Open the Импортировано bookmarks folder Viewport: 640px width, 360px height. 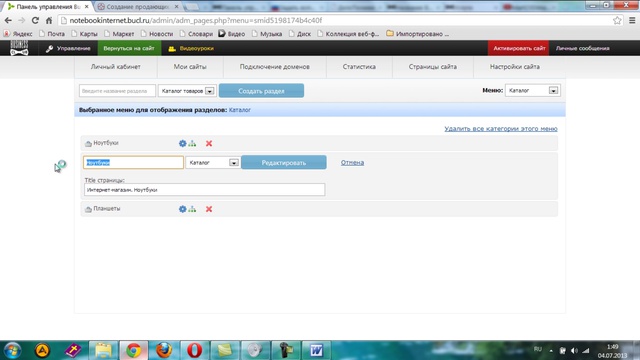(x=418, y=34)
